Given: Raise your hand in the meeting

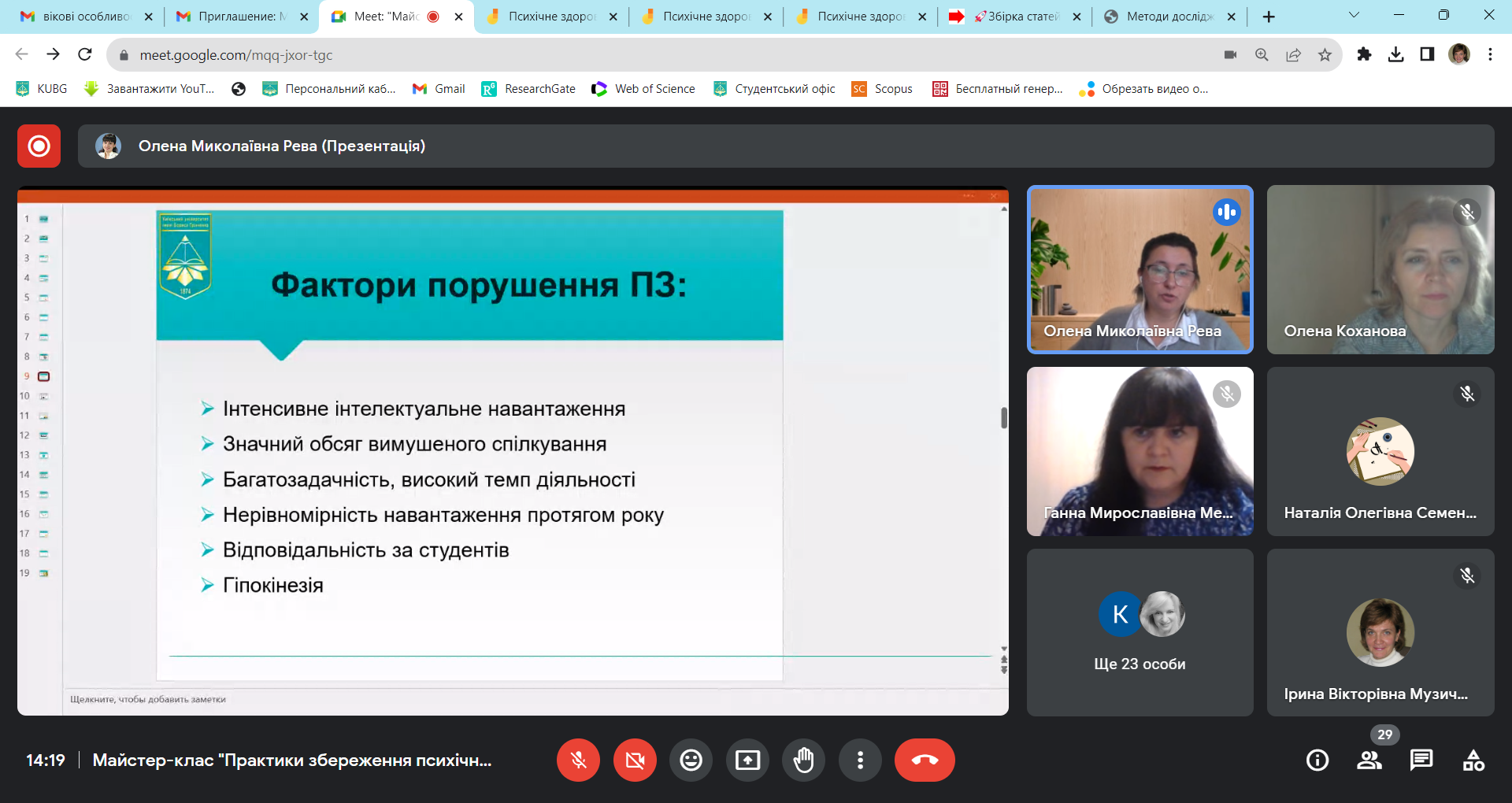Looking at the screenshot, I should pyautogui.click(x=804, y=760).
